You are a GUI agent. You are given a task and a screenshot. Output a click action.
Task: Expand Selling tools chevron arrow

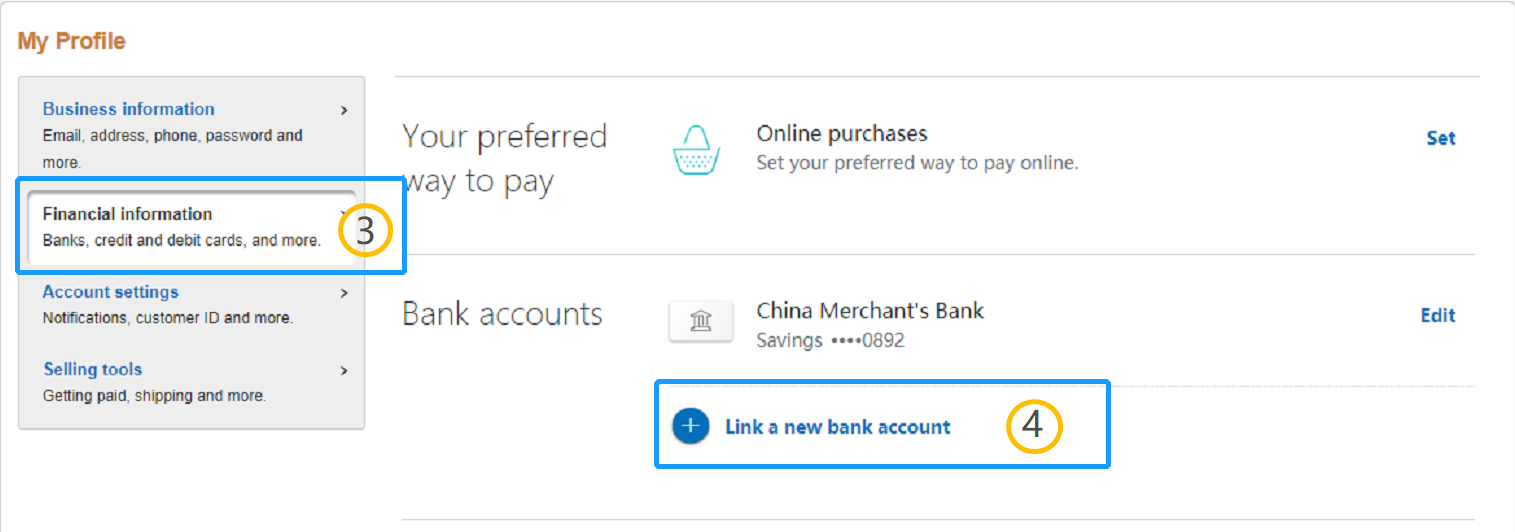click(x=344, y=370)
